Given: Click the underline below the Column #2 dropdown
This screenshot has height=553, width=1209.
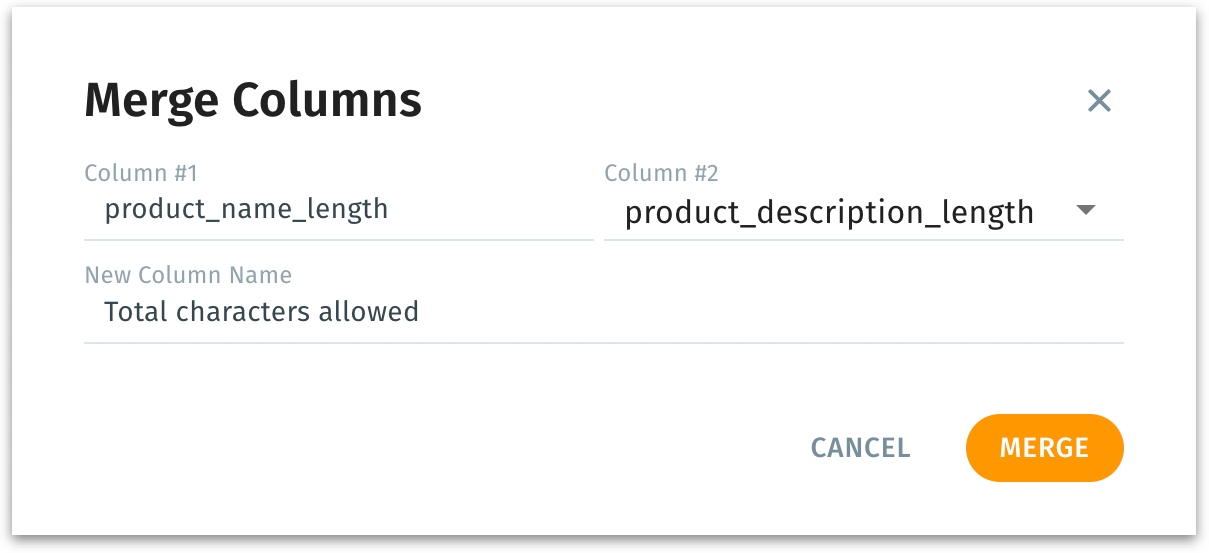Looking at the screenshot, I should point(863,240).
